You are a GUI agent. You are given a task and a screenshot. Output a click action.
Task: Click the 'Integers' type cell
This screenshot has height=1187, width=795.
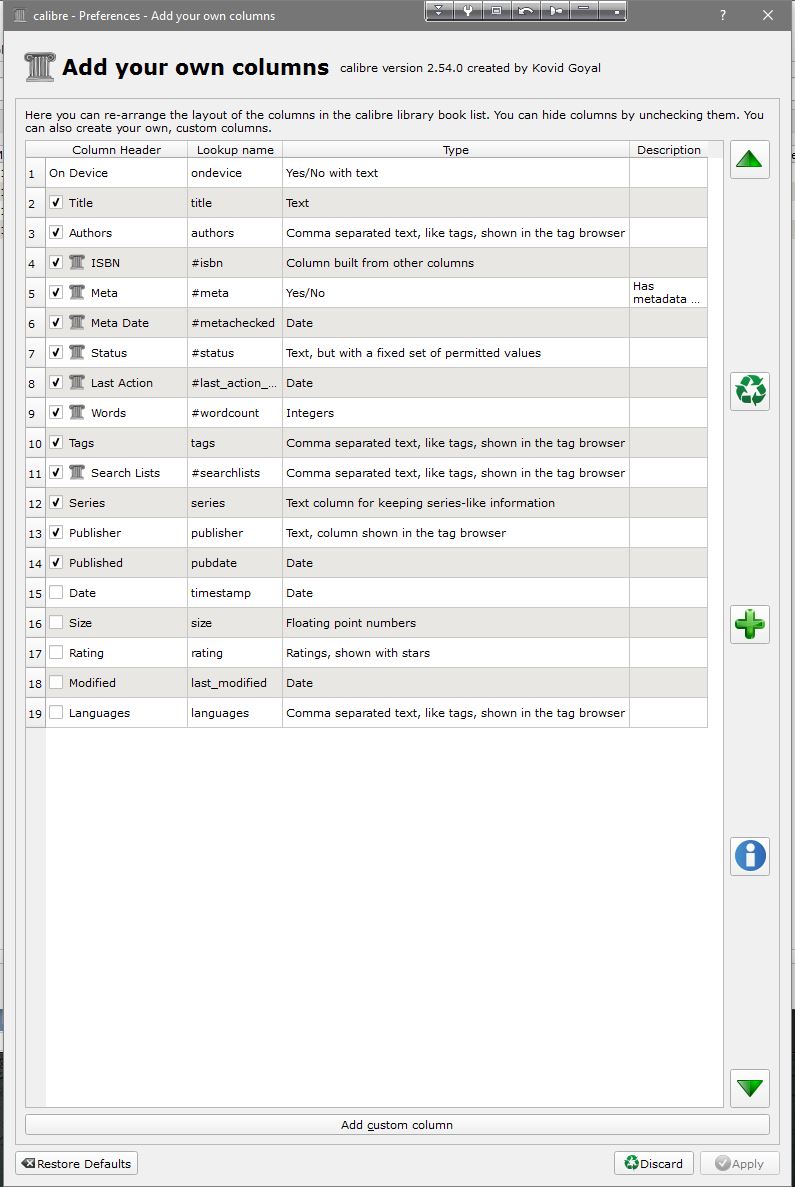click(x=456, y=413)
